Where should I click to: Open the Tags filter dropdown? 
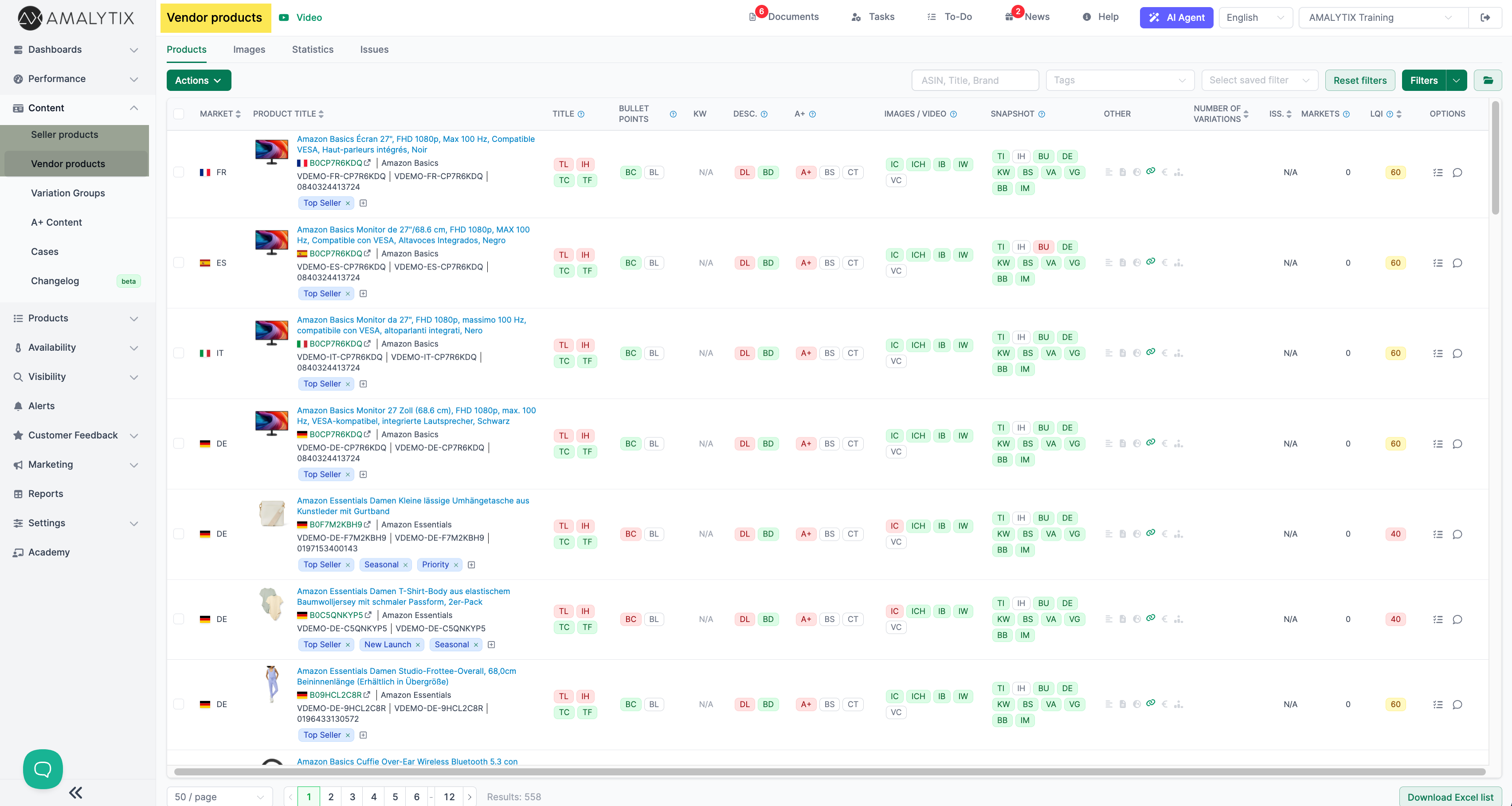point(1119,80)
